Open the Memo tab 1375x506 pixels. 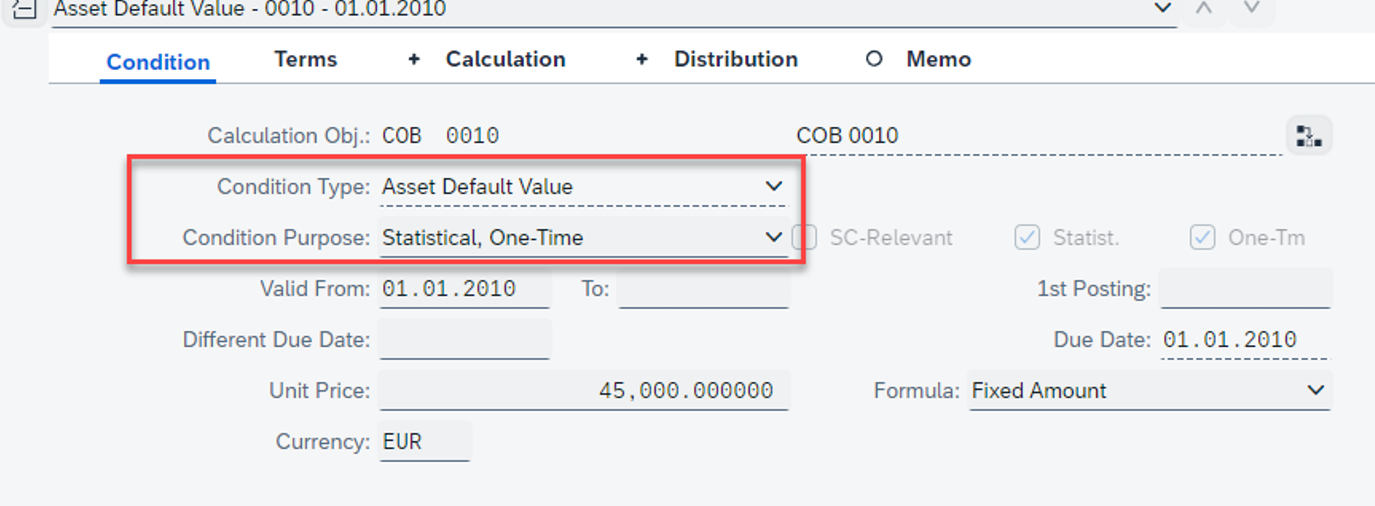[x=939, y=60]
